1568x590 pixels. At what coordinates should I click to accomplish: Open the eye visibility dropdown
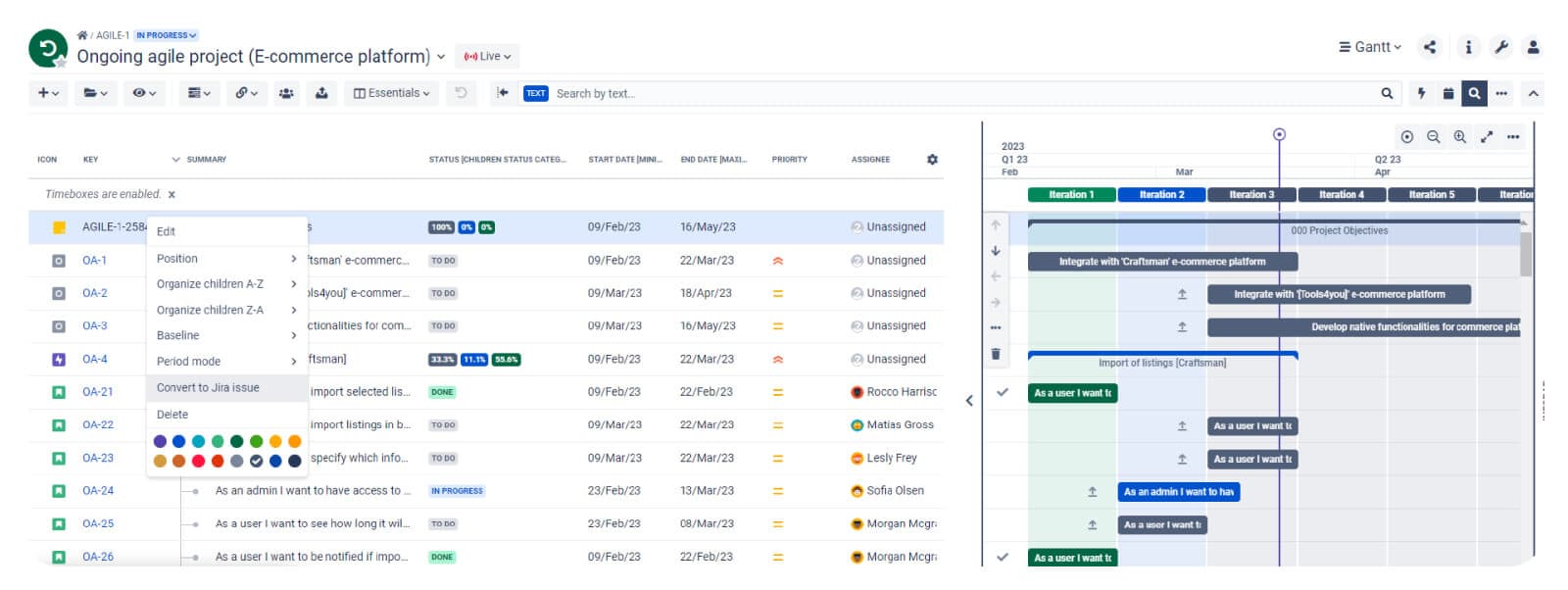144,93
